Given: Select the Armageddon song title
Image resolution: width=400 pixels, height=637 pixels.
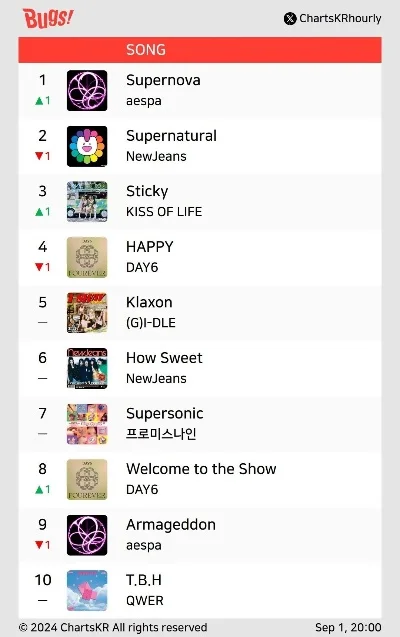Looking at the screenshot, I should (x=171, y=524).
